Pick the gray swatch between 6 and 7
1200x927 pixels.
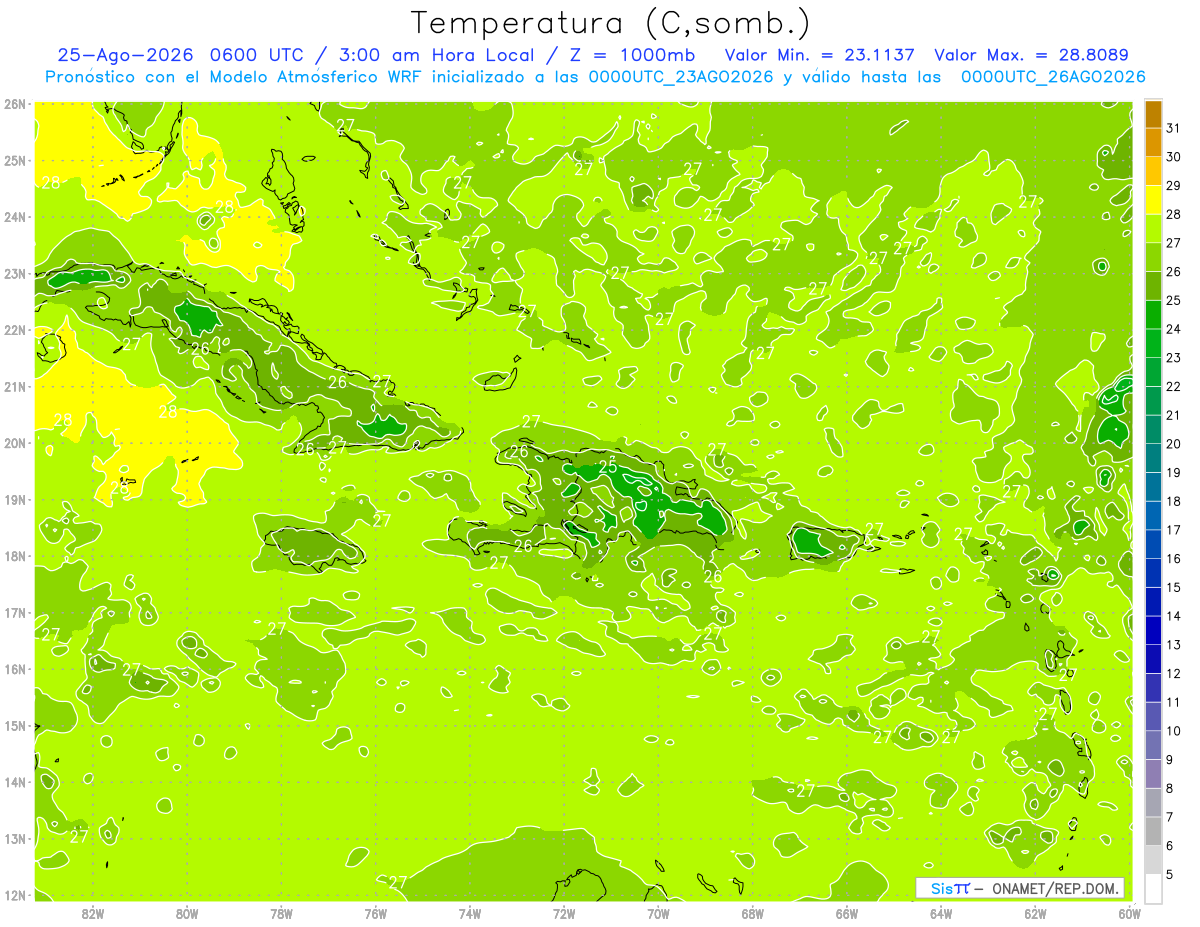pos(1153,830)
